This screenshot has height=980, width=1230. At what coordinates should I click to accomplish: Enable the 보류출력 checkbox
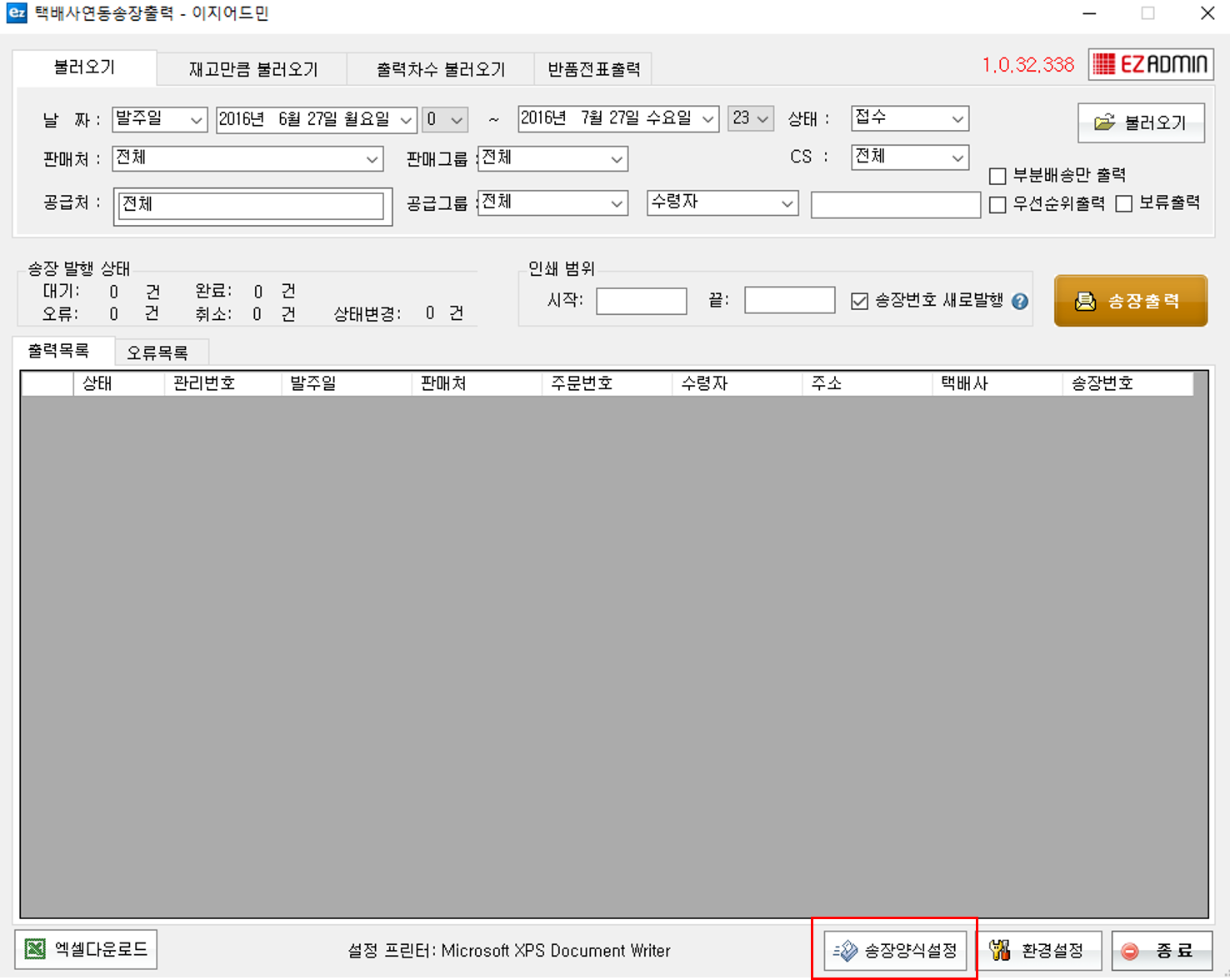(x=1124, y=204)
